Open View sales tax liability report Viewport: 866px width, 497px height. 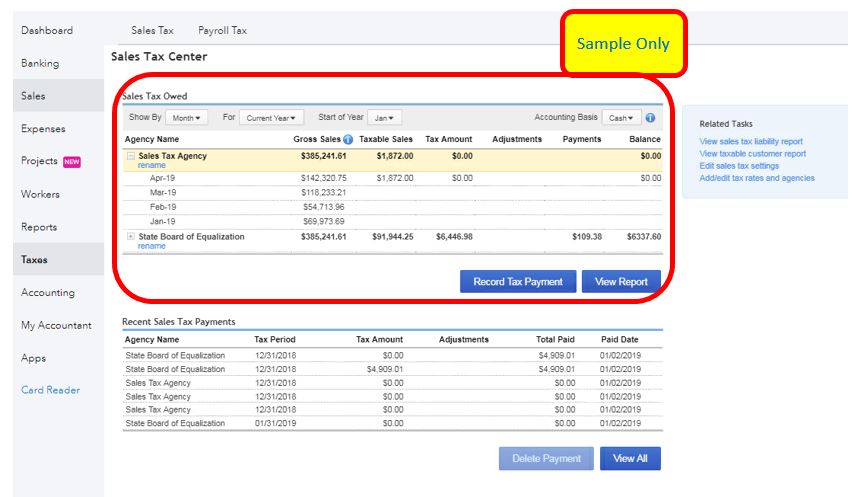[751, 141]
